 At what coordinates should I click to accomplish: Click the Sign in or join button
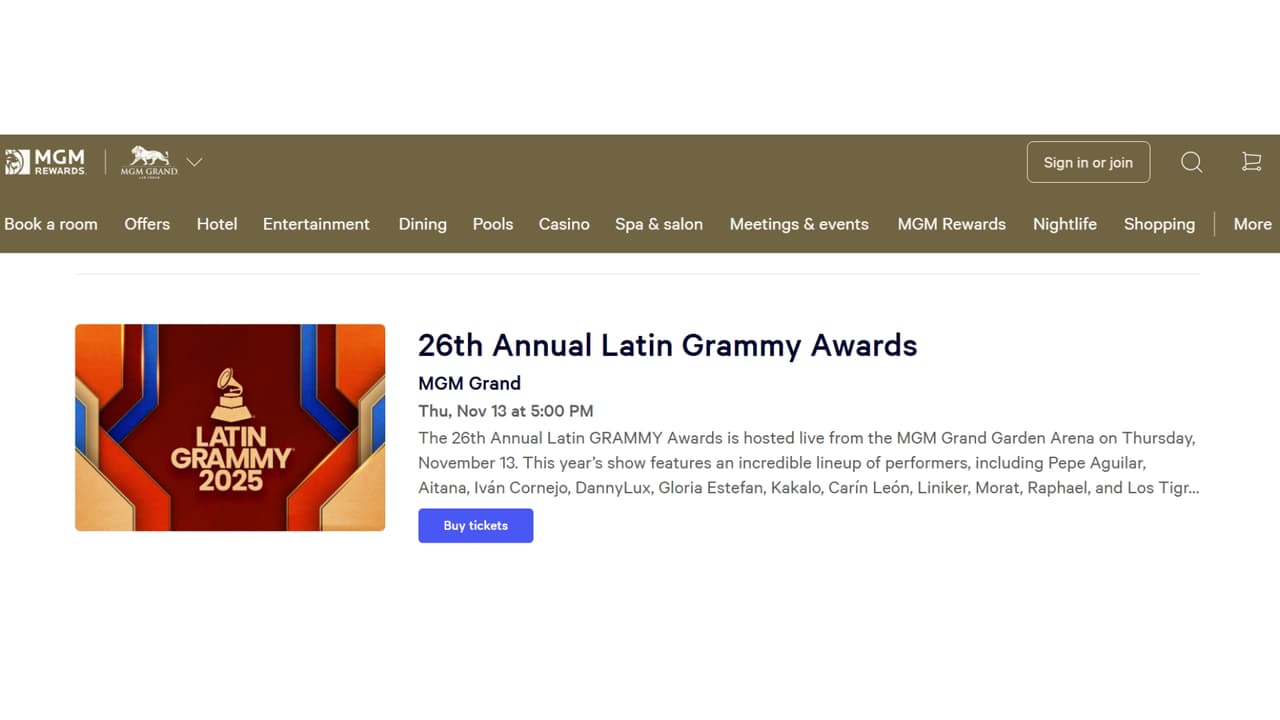pyautogui.click(x=1088, y=161)
